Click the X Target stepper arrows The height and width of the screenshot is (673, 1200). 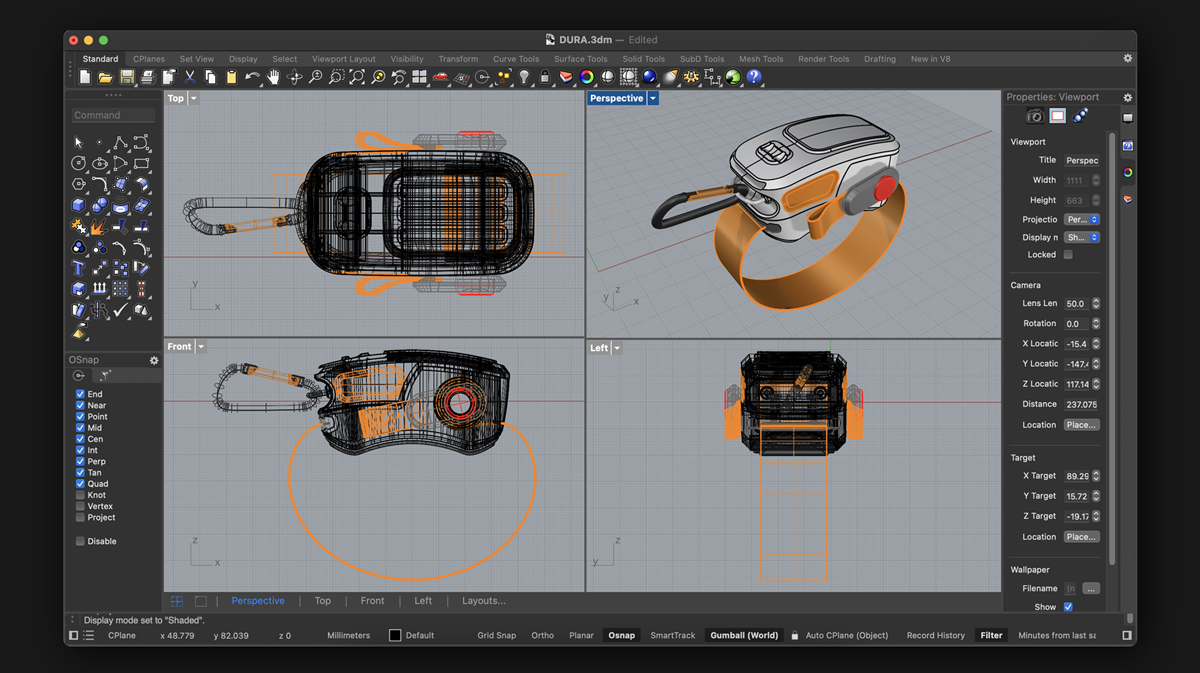(1096, 476)
